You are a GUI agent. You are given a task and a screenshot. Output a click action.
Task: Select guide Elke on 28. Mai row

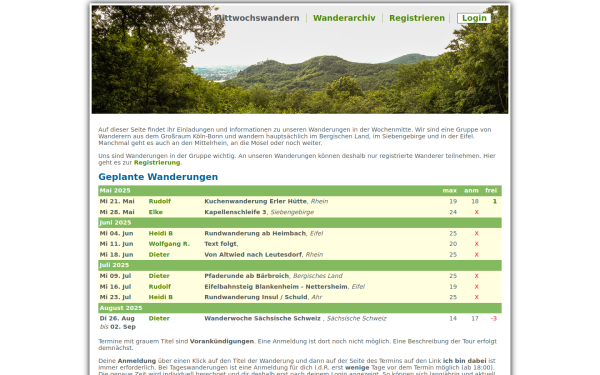coord(156,212)
